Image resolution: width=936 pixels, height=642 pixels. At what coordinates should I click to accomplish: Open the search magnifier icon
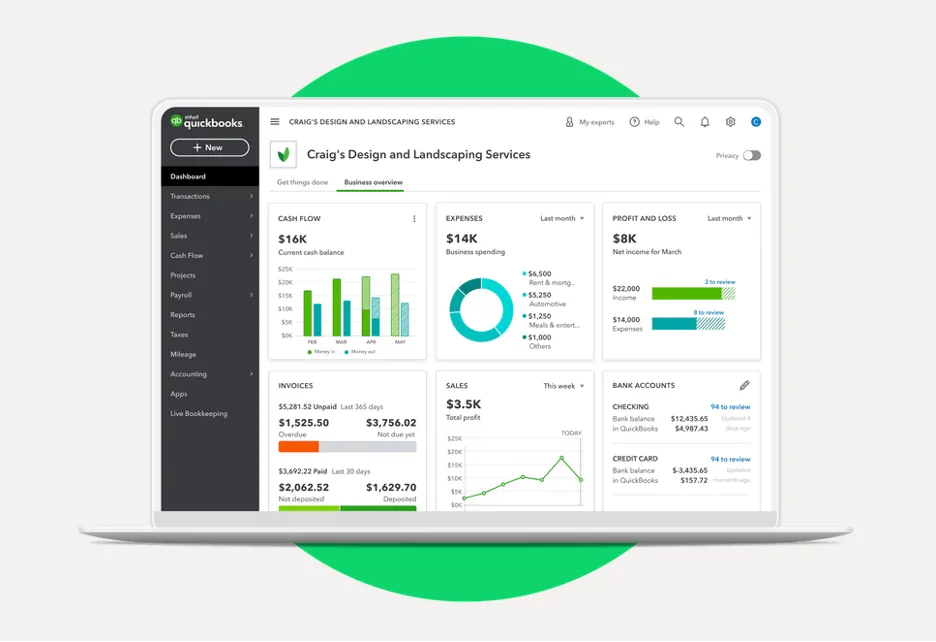point(679,122)
